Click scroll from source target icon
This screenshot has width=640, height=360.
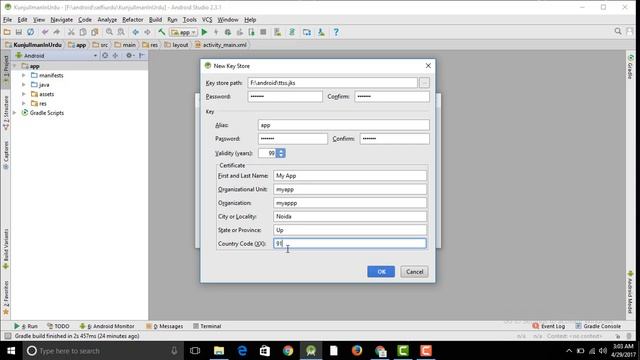tap(105, 56)
